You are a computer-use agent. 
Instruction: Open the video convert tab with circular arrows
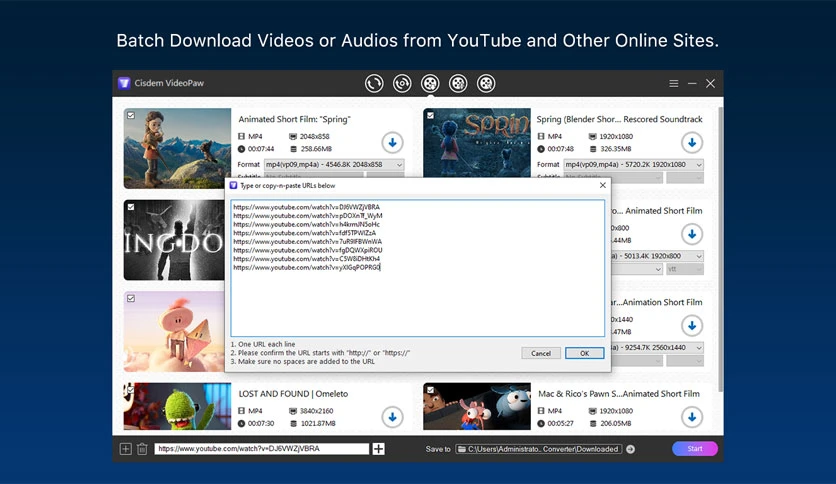374,84
